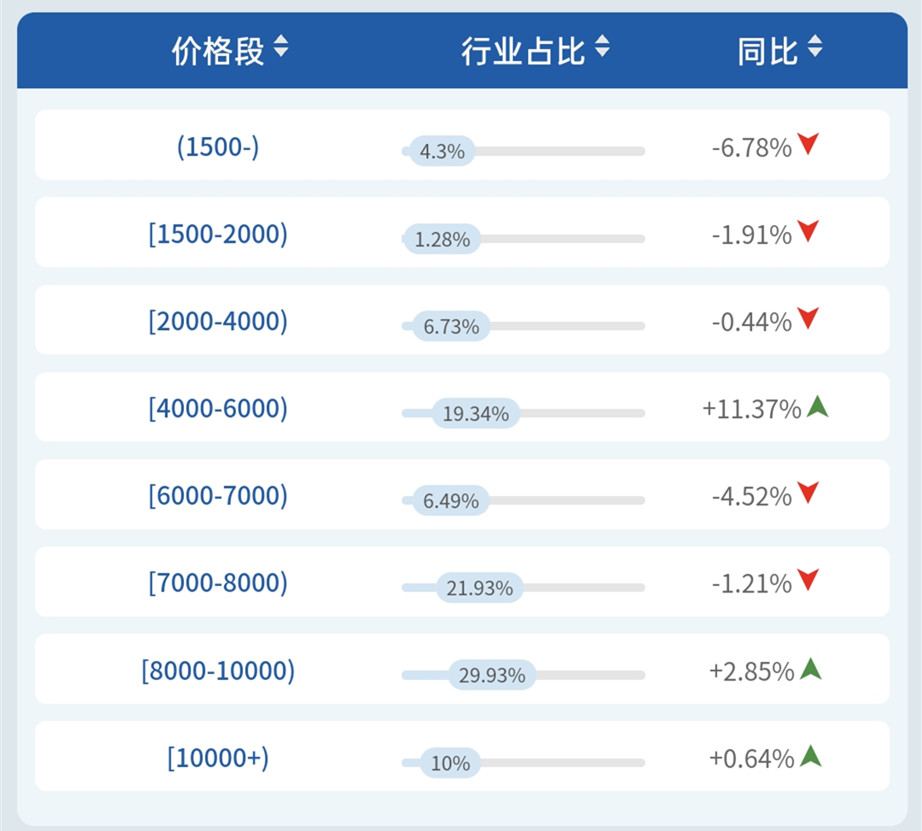Image resolution: width=922 pixels, height=831 pixels.
Task: Select the [8000-10000) price segment label
Action: pyautogui.click(x=218, y=669)
